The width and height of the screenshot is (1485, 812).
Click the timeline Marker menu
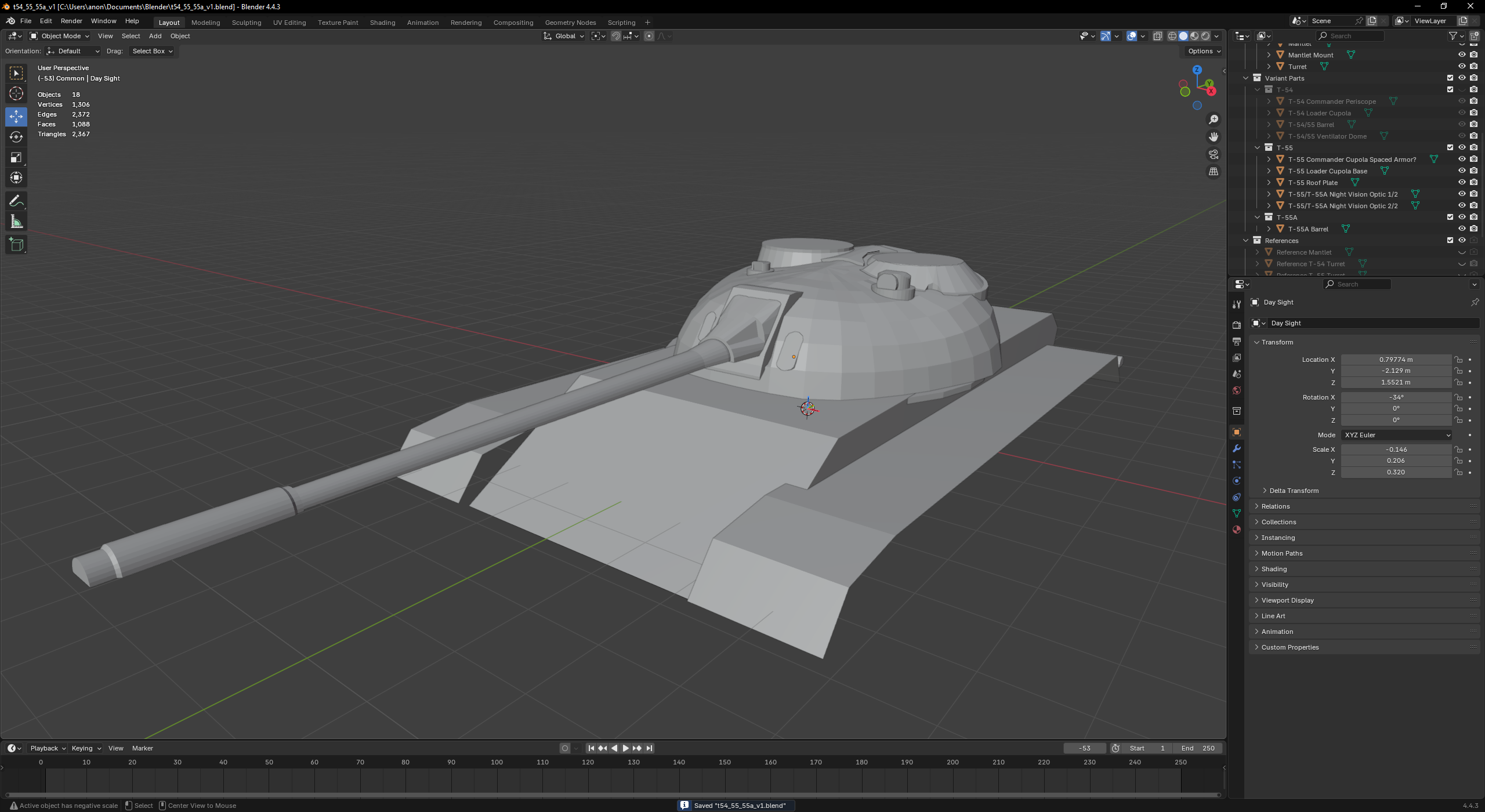142,748
